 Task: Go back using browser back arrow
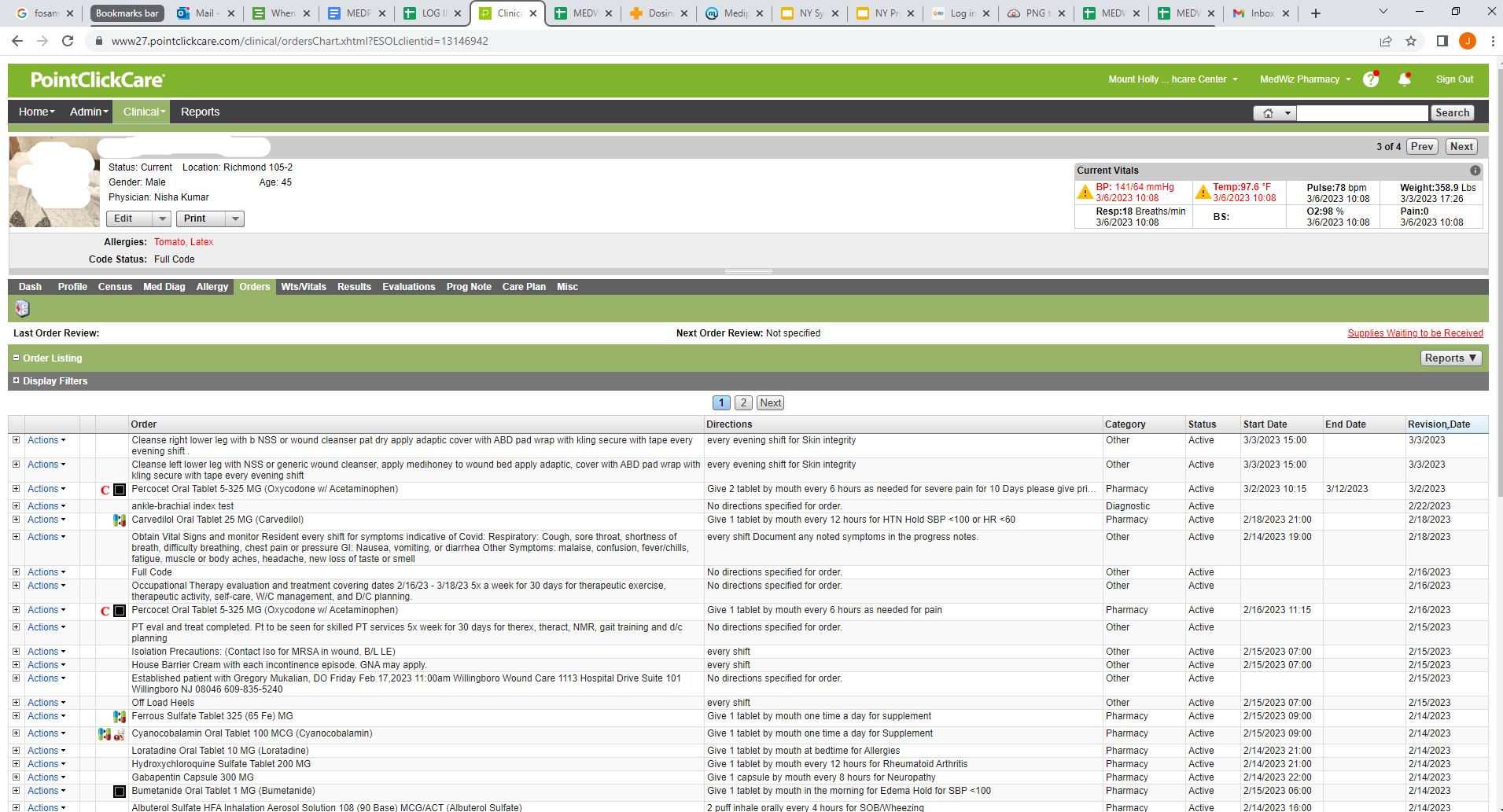click(17, 41)
